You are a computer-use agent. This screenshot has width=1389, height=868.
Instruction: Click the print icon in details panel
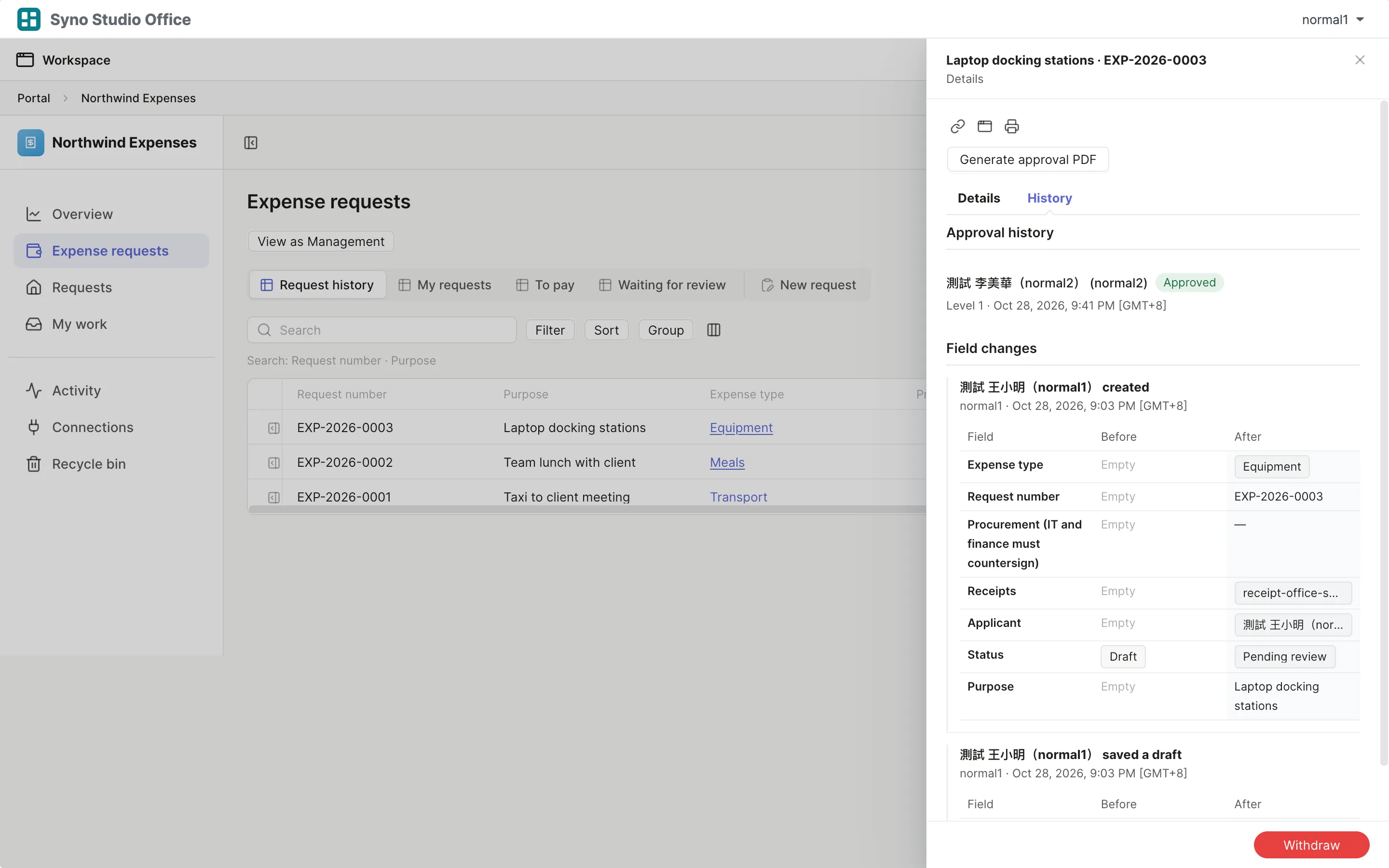pos(1011,126)
